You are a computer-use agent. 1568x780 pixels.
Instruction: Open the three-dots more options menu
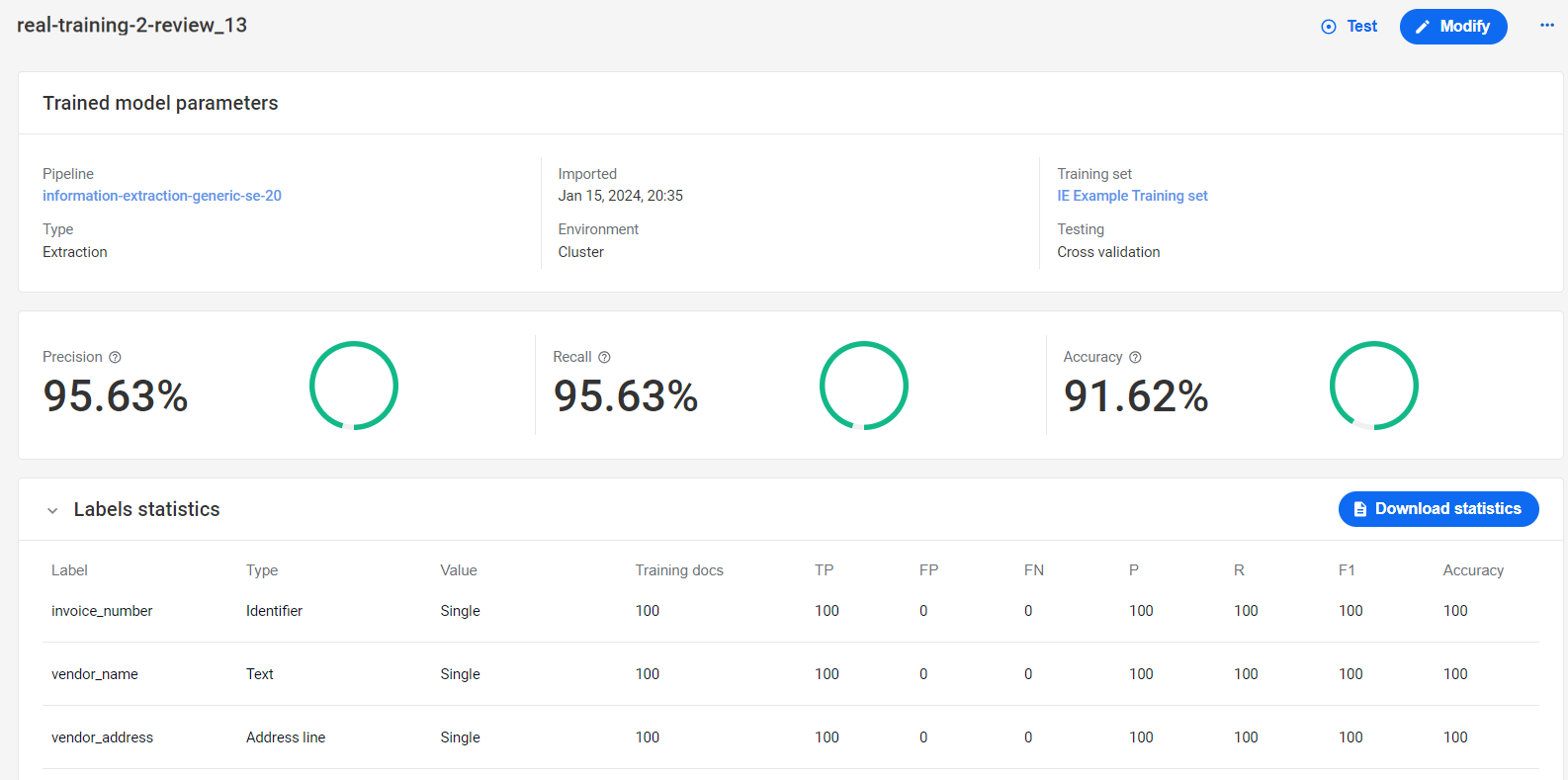click(1547, 26)
